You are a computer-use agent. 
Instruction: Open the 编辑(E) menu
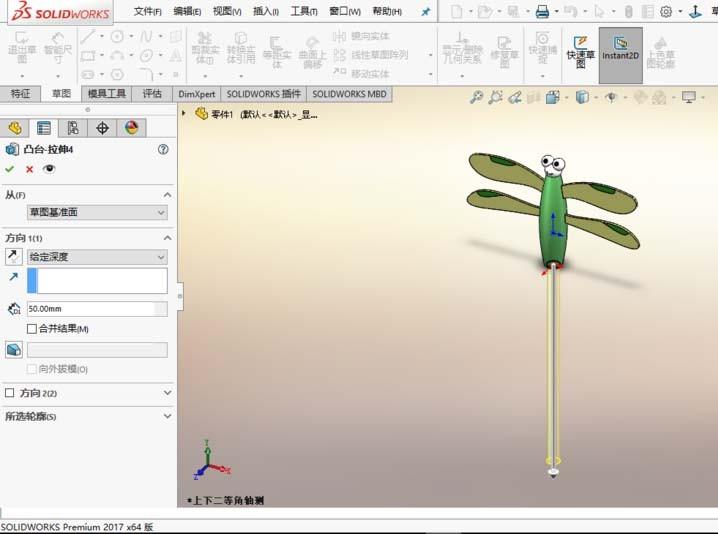point(187,11)
